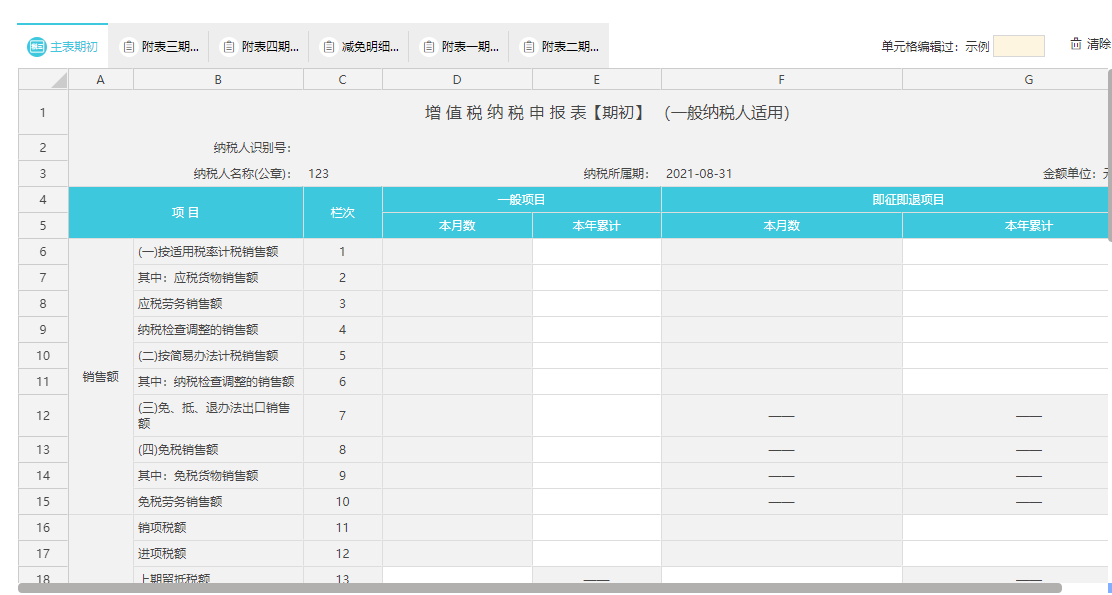1112x595 pixels.
Task: Click the clipboard icon on 附表二期 tab
Action: click(528, 47)
